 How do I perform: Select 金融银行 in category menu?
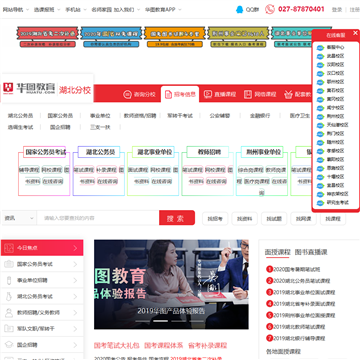pos(260,116)
